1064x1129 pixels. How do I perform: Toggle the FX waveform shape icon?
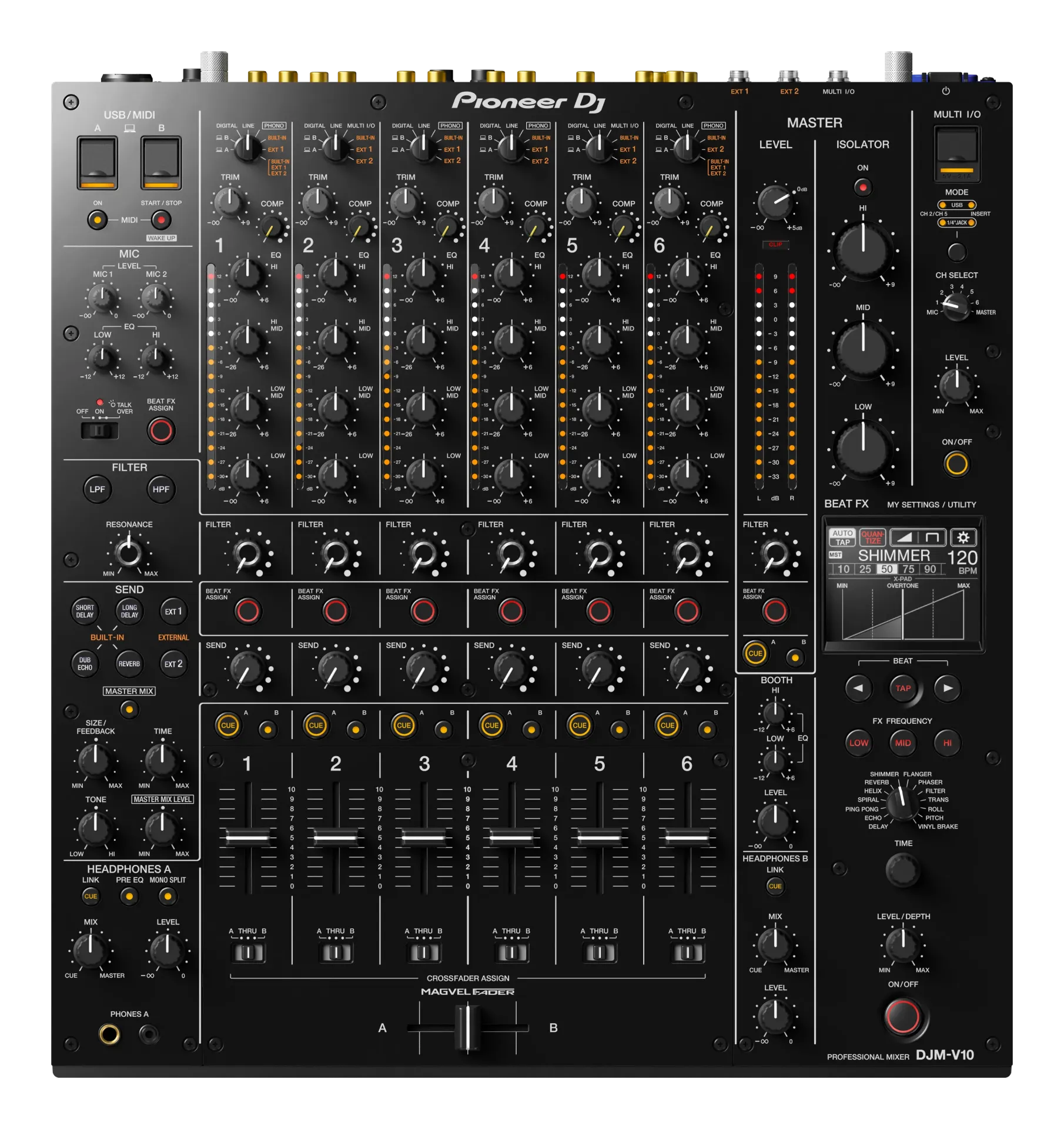click(x=918, y=536)
